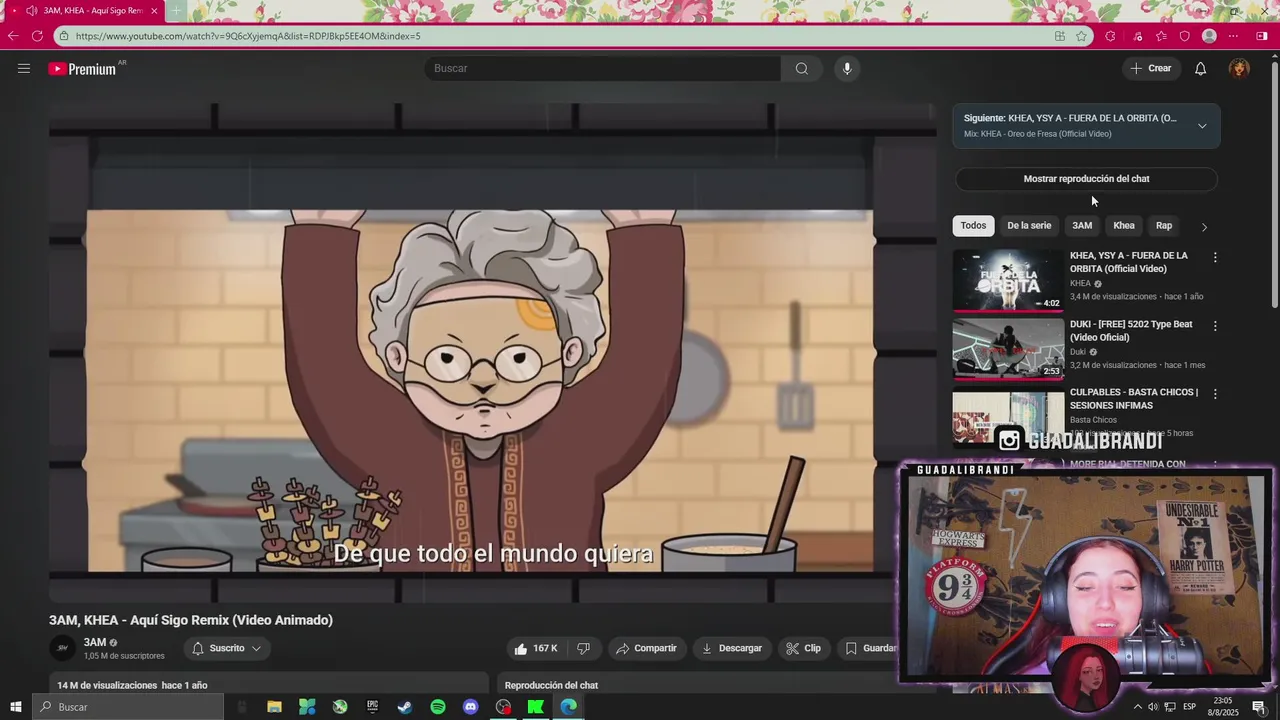Focus the Windows taskbar Buscar box

pos(128,707)
